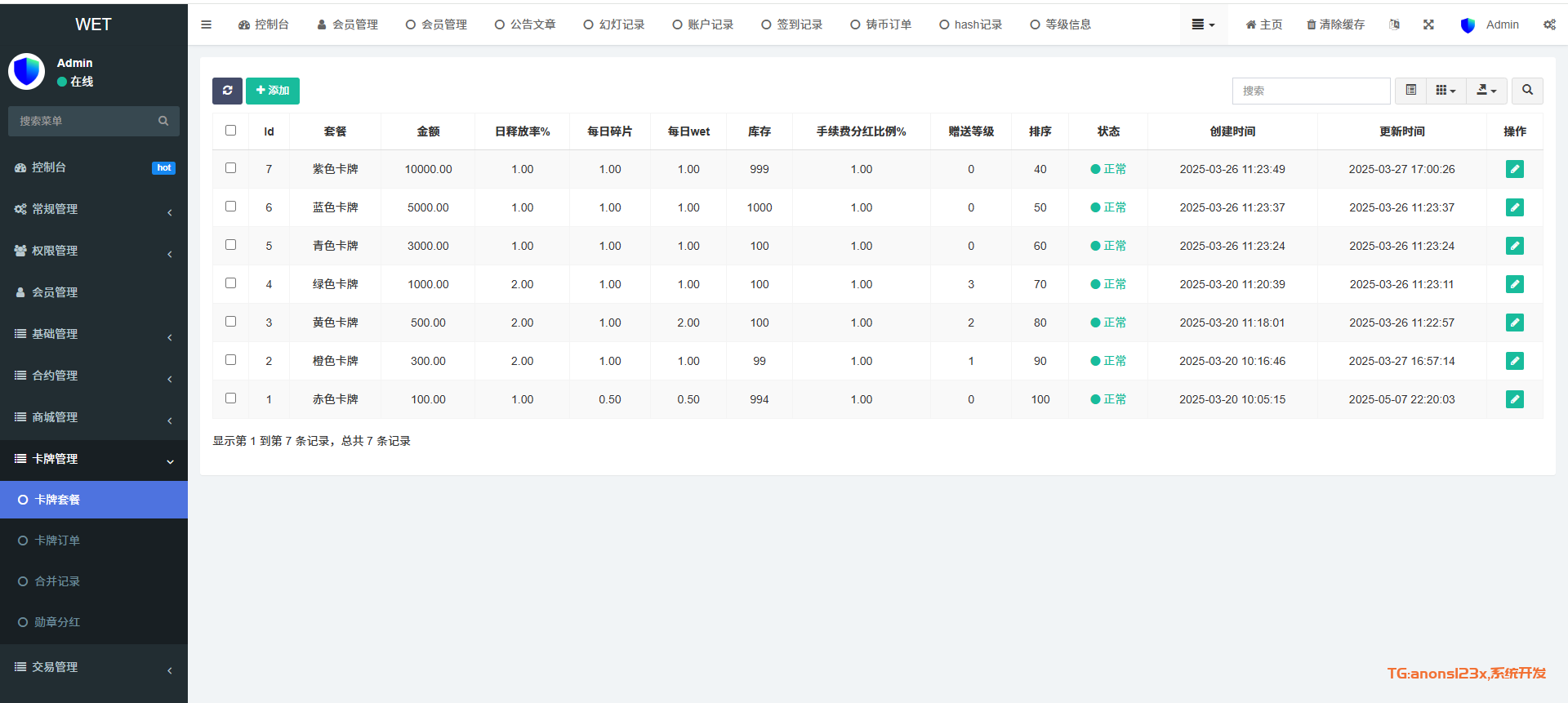
Task: Open the columns visibility dropdown
Action: pyautogui.click(x=1445, y=91)
